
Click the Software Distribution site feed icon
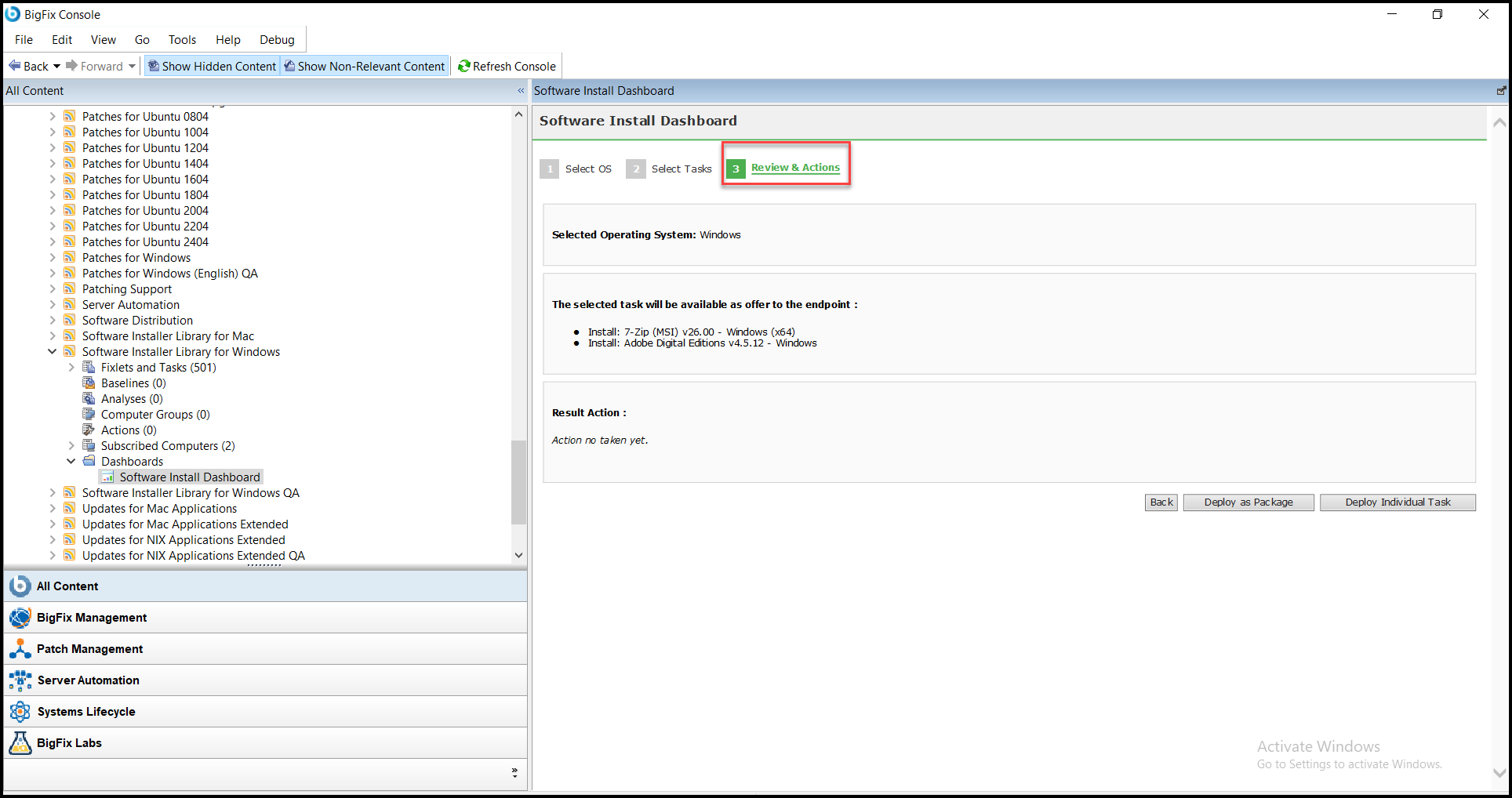point(70,320)
